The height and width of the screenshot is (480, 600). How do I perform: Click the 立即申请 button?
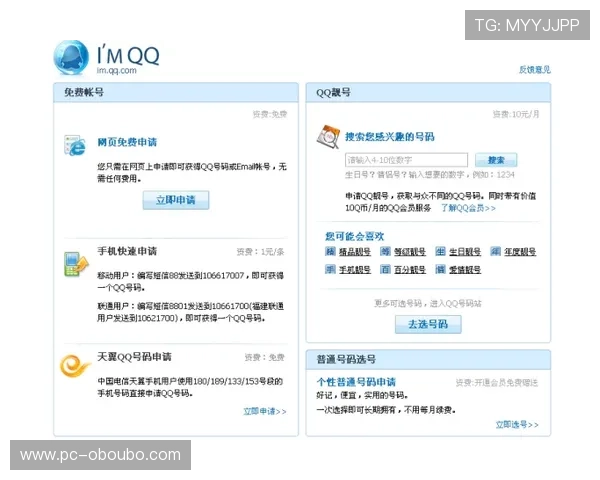click(176, 200)
